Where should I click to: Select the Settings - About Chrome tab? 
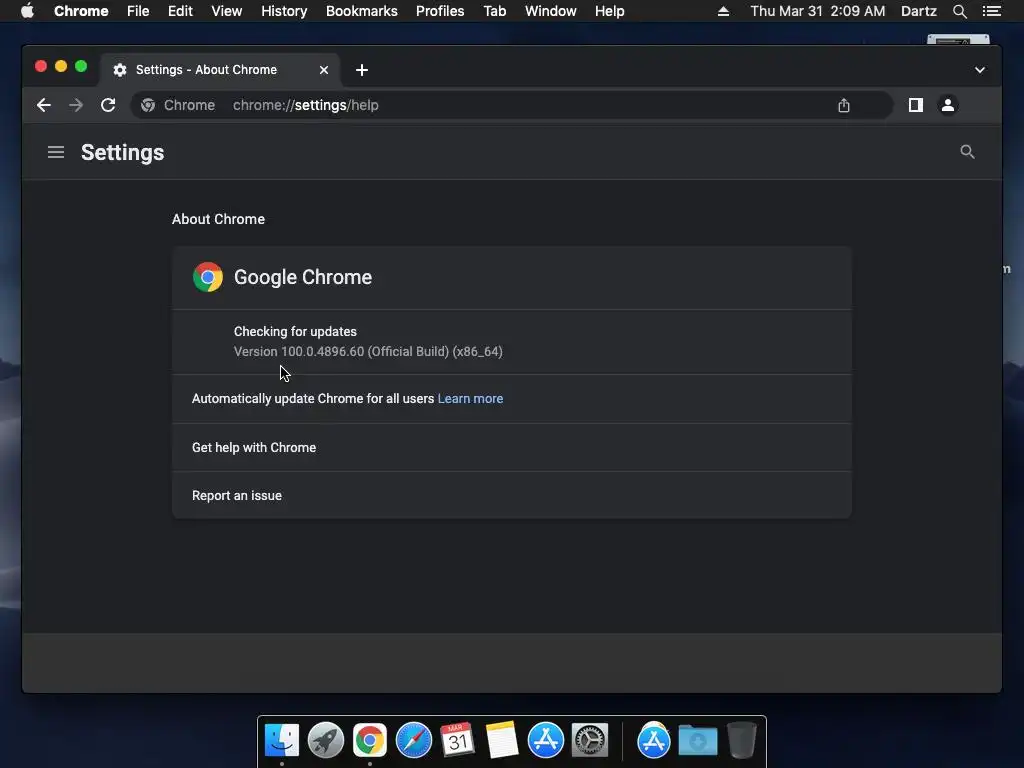tap(219, 70)
